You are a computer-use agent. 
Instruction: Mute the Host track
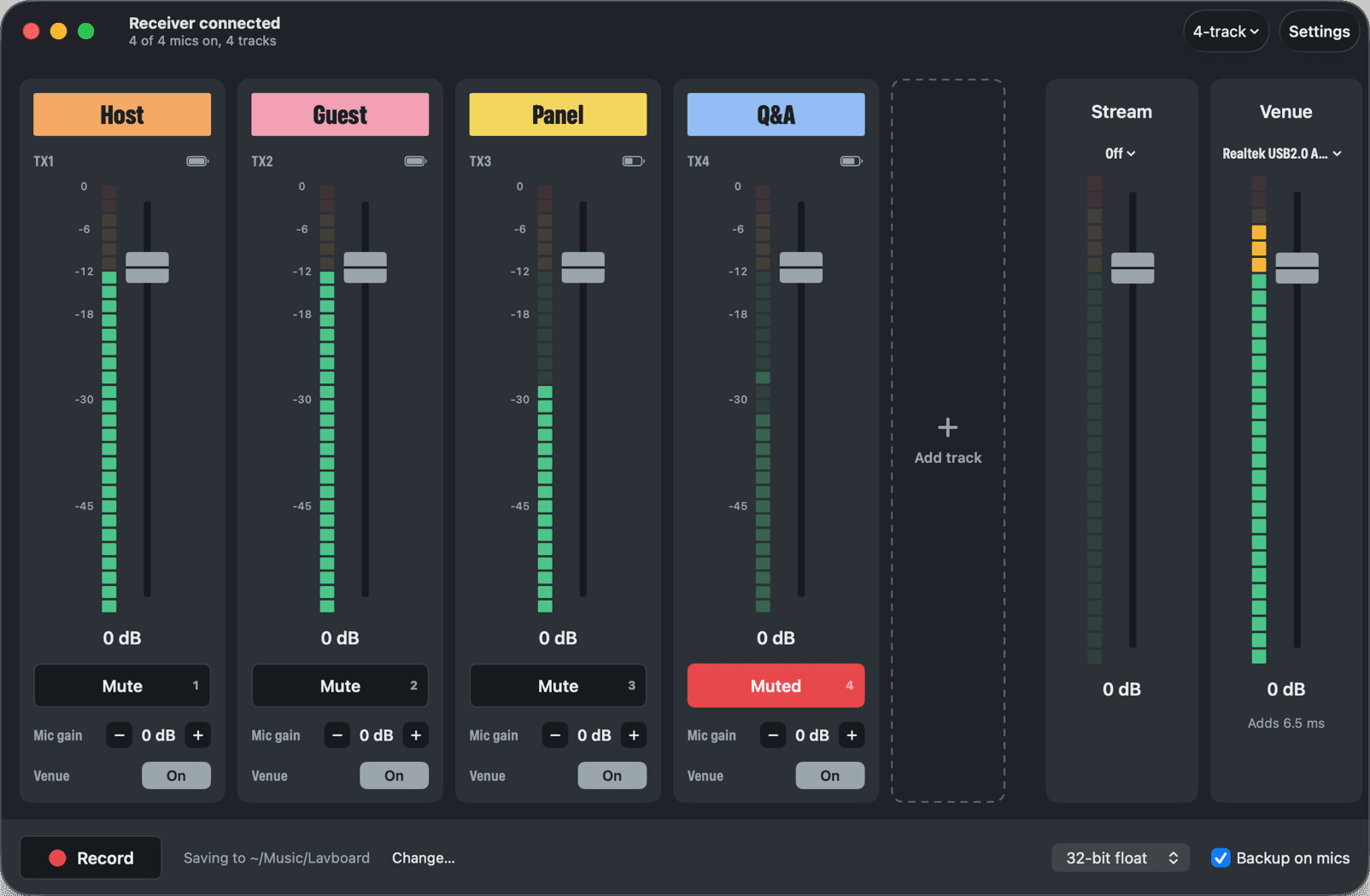[x=122, y=686]
